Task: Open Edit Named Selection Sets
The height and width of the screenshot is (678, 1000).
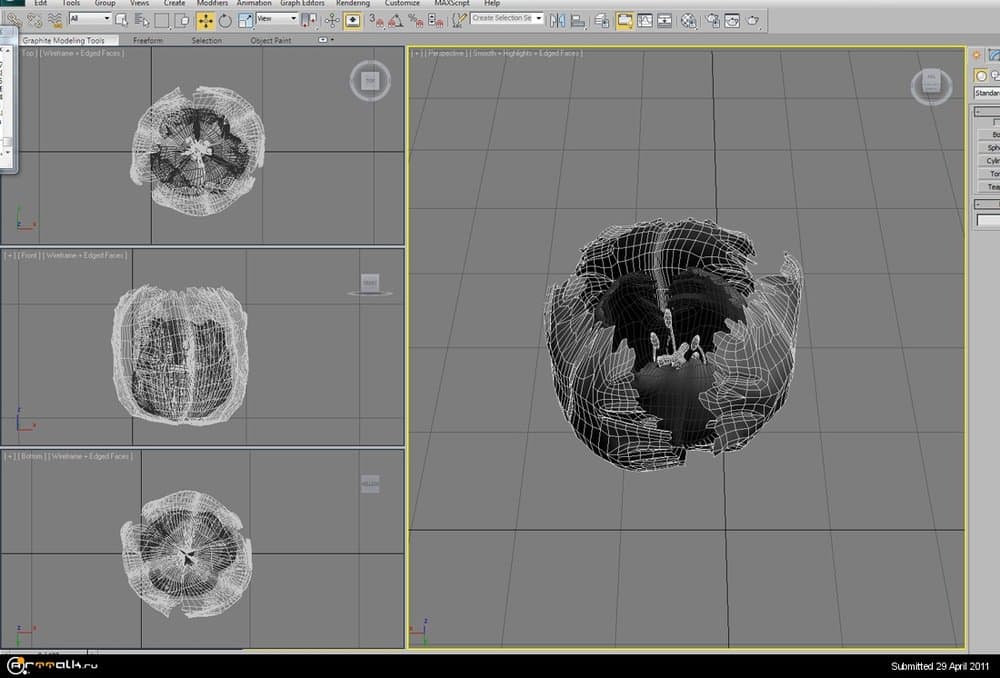Action: pyautogui.click(x=459, y=20)
